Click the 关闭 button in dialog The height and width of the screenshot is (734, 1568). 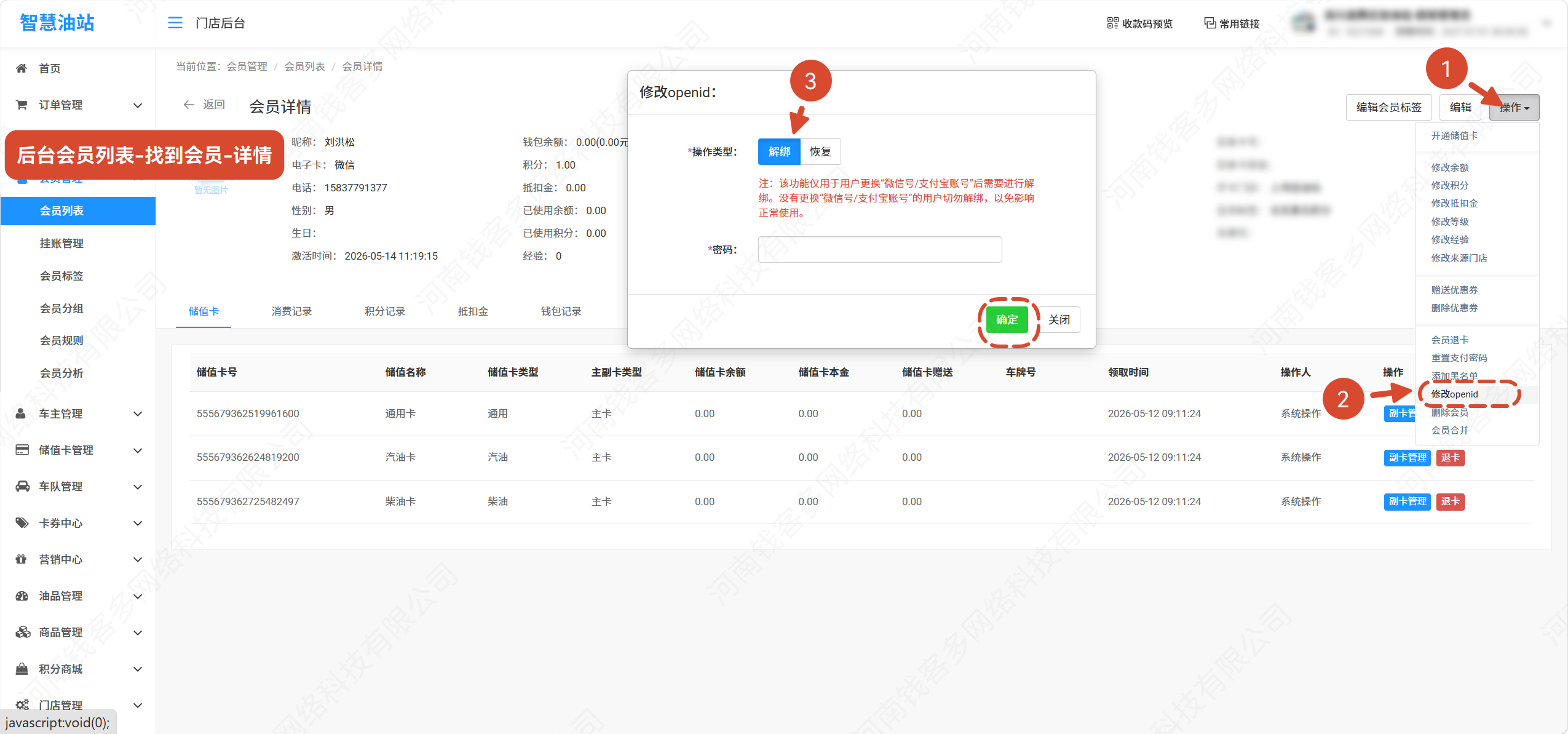click(x=1059, y=319)
